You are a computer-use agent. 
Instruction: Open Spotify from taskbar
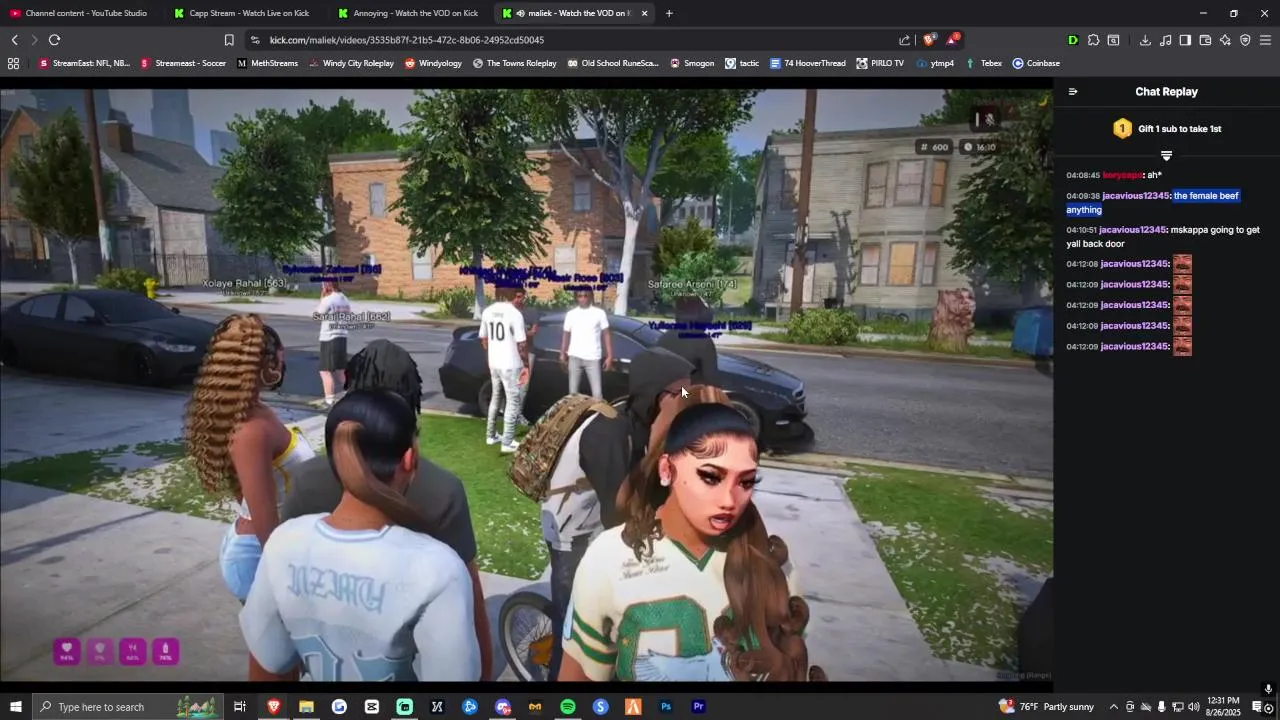coord(568,707)
